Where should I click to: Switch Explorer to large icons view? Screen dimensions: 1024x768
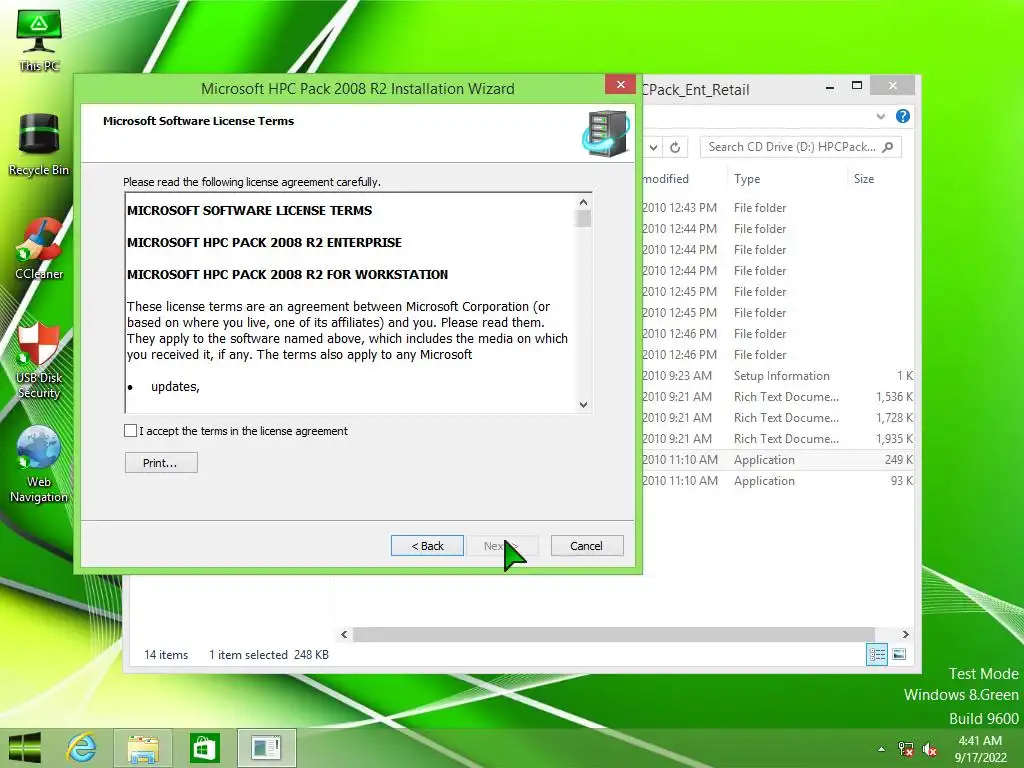pyautogui.click(x=899, y=654)
